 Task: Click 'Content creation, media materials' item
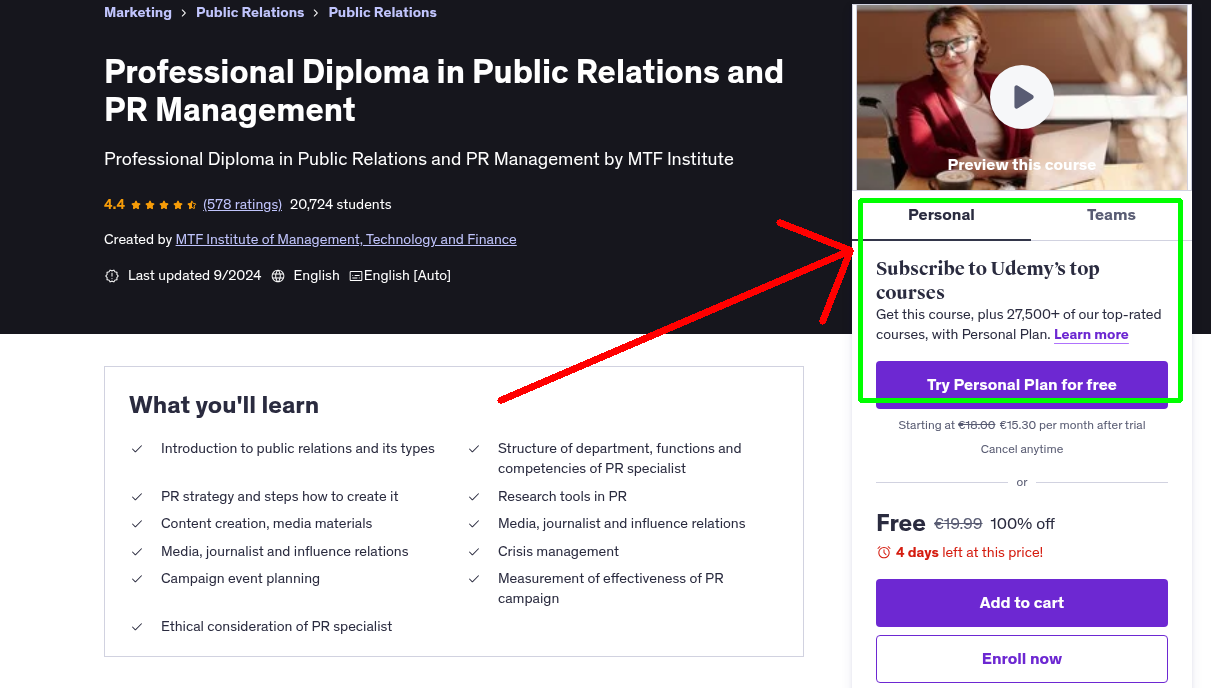pyautogui.click(x=266, y=524)
